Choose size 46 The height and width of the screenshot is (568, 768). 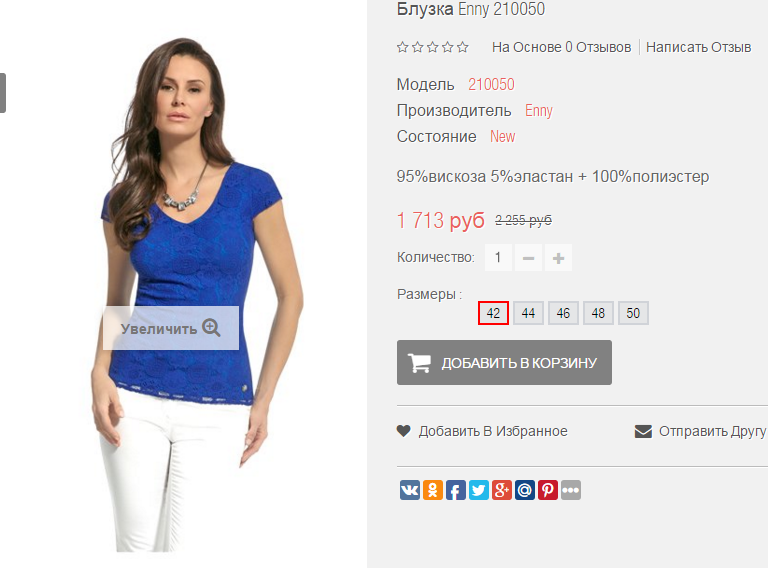[x=563, y=313]
